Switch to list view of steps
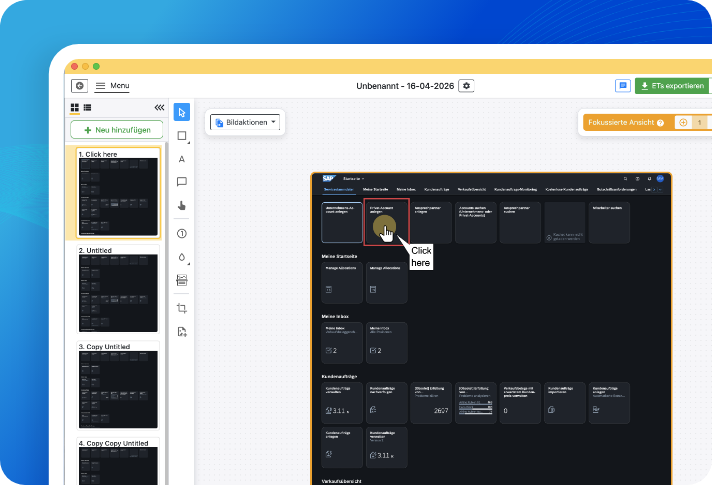This screenshot has width=712, height=485. (x=87, y=108)
